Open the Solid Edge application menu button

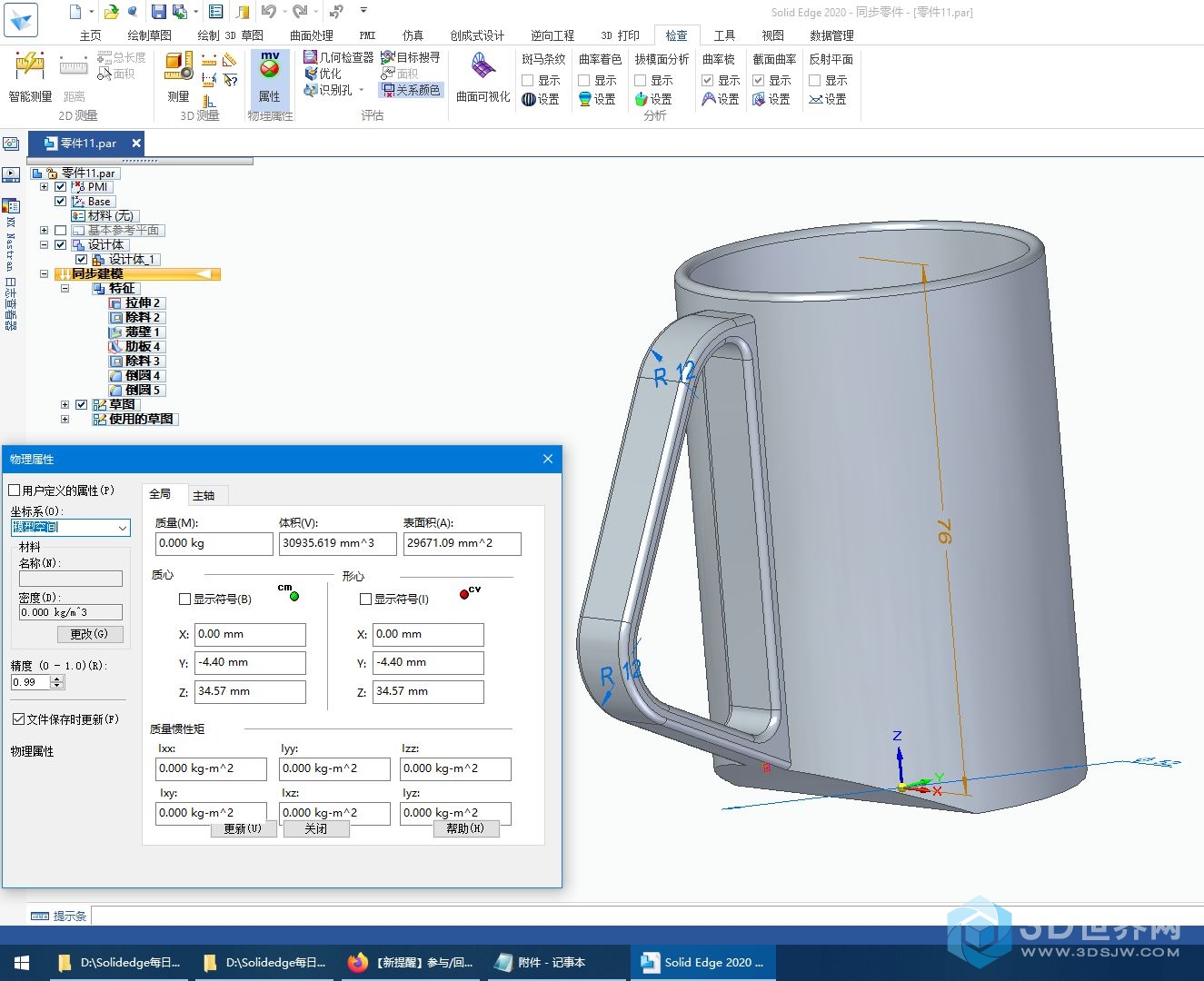click(x=20, y=19)
